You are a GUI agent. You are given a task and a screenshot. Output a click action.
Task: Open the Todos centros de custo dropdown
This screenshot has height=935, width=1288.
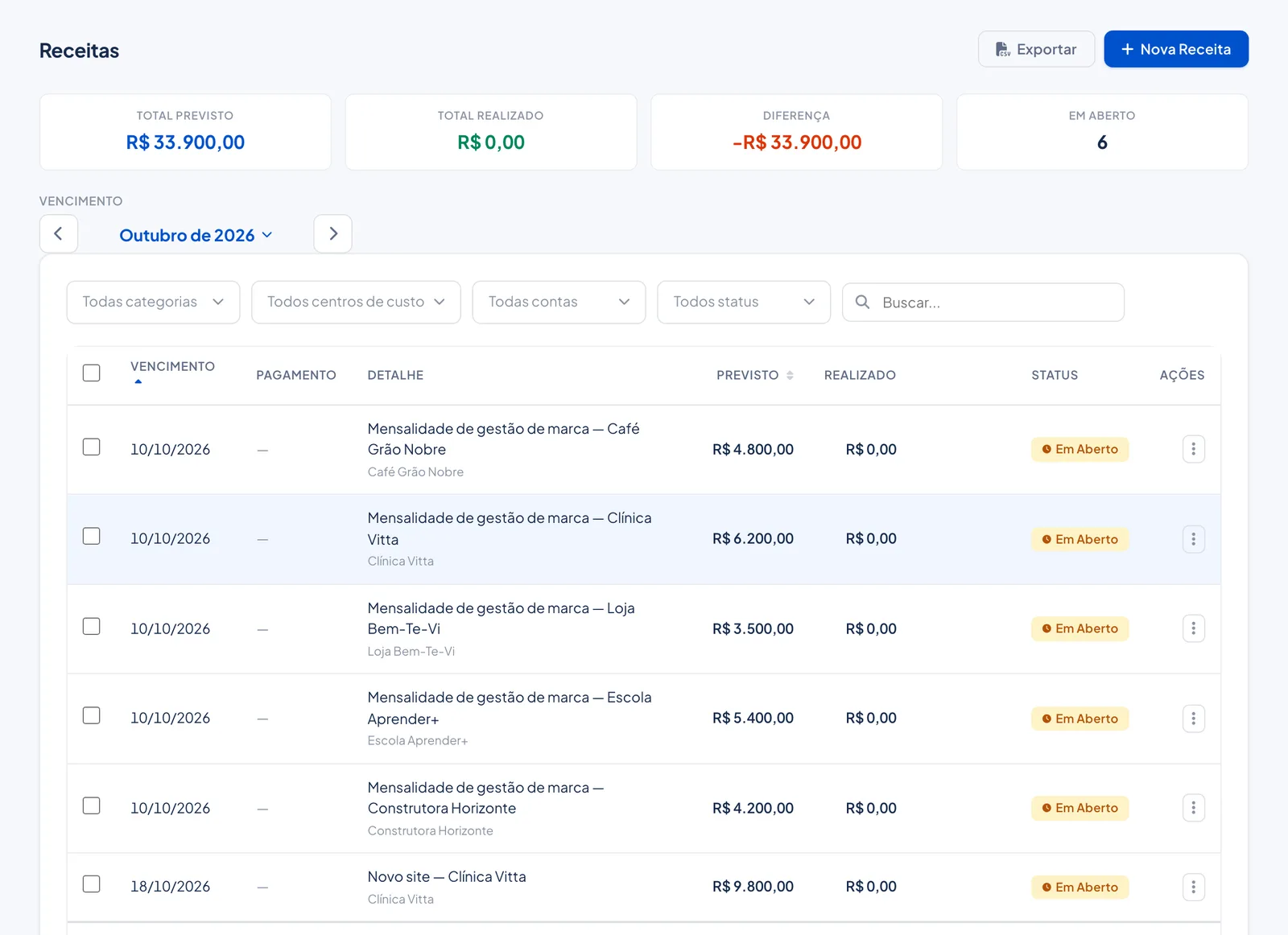pos(356,302)
